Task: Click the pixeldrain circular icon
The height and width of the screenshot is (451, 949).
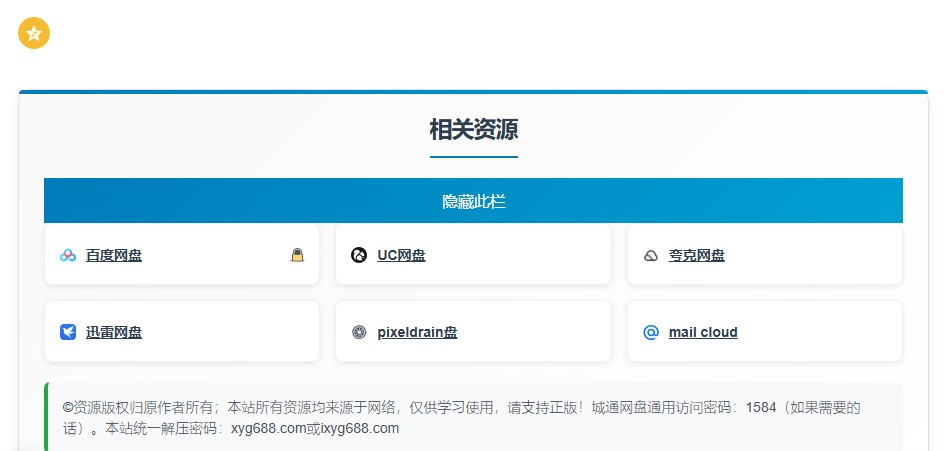Action: point(359,332)
